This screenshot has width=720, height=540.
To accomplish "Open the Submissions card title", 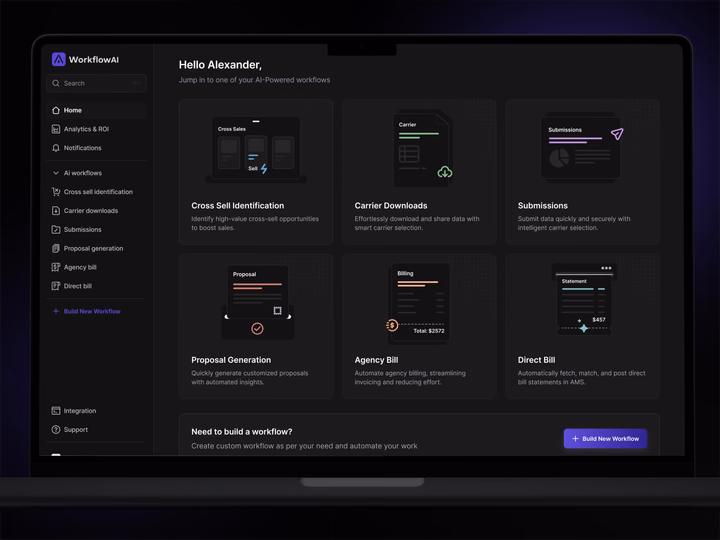I will pyautogui.click(x=543, y=206).
